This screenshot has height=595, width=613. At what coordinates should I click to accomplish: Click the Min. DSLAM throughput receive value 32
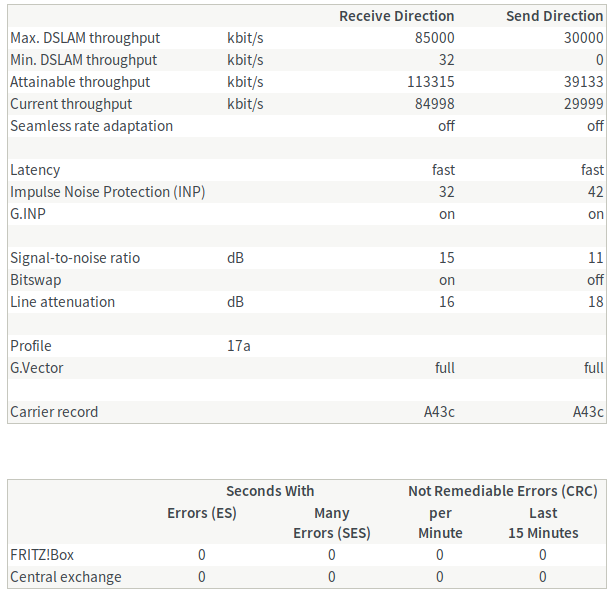(446, 60)
